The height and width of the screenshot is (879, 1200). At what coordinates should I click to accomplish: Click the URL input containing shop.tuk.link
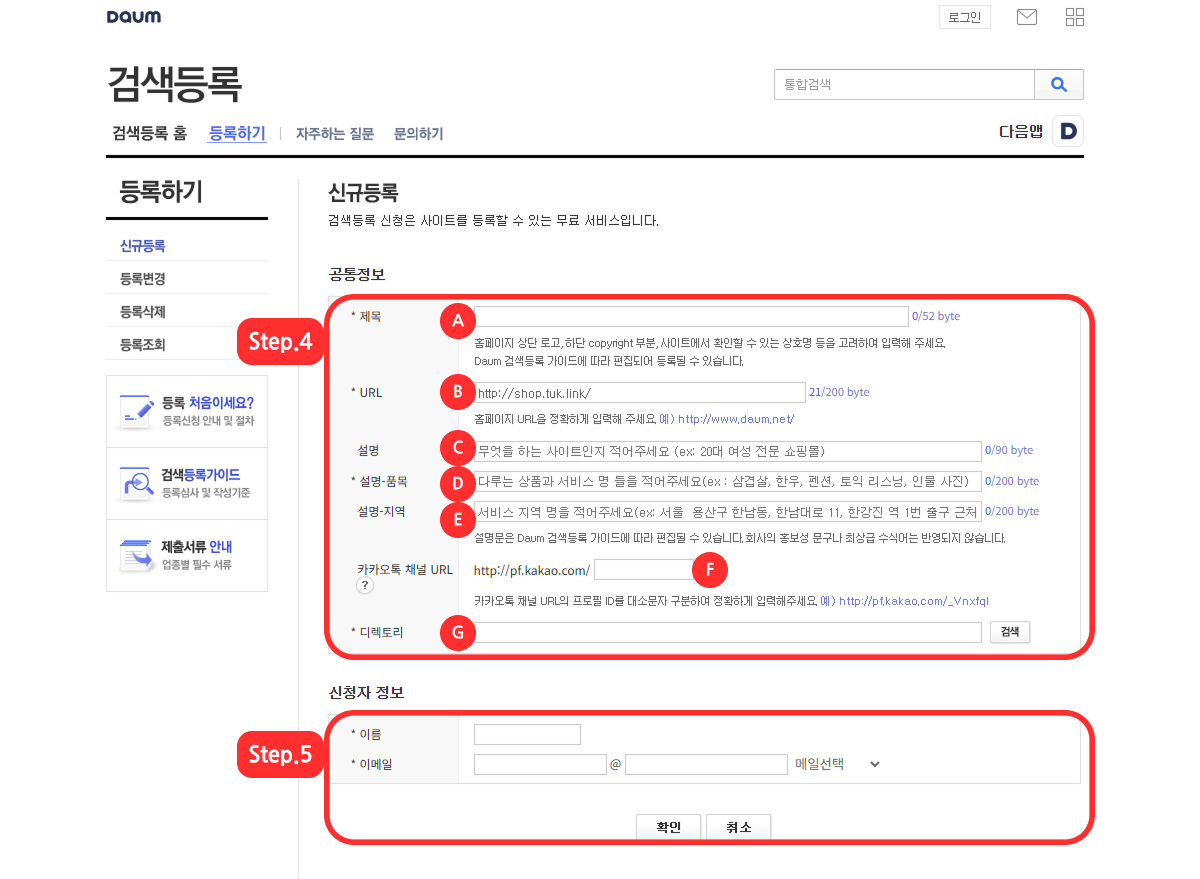tap(640, 392)
